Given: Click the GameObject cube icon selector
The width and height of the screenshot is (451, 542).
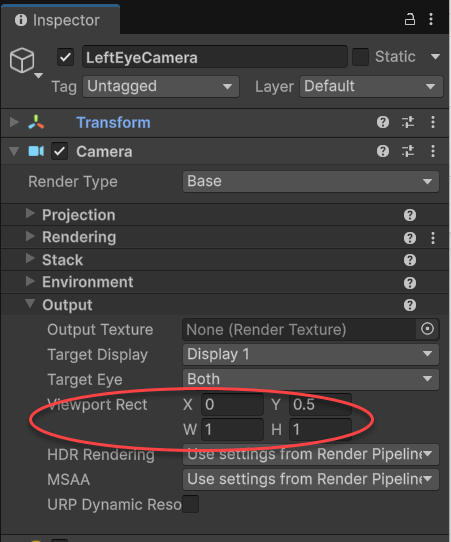Looking at the screenshot, I should 25,62.
